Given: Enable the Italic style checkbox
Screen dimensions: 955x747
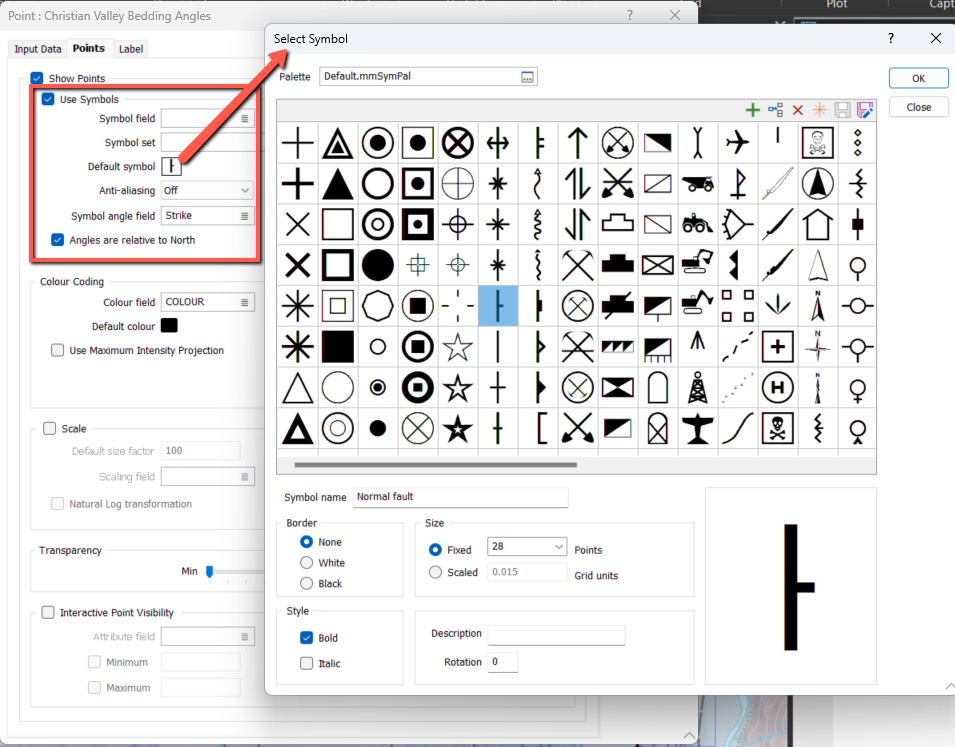Looking at the screenshot, I should point(307,663).
